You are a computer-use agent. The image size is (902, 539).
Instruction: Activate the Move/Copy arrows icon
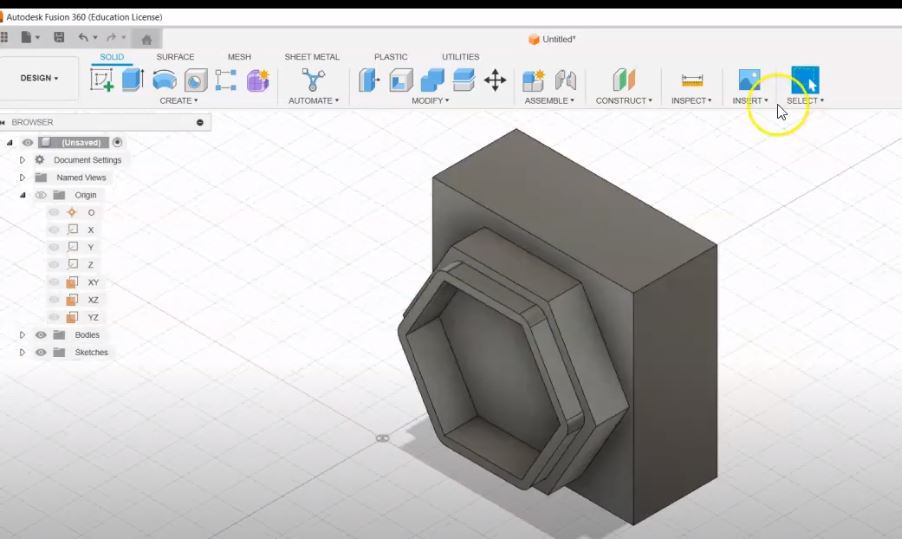495,80
